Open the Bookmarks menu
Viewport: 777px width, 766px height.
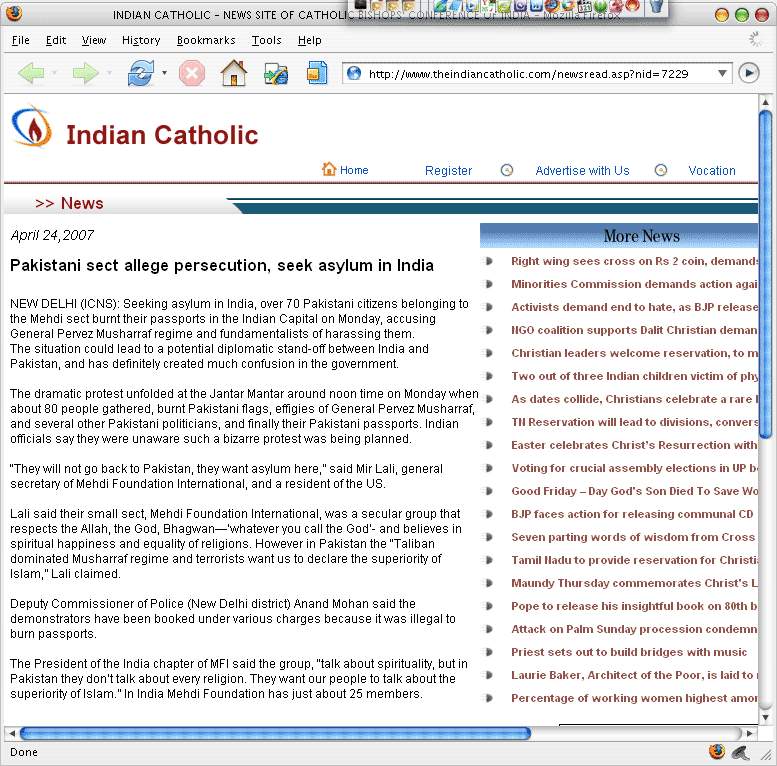point(206,40)
